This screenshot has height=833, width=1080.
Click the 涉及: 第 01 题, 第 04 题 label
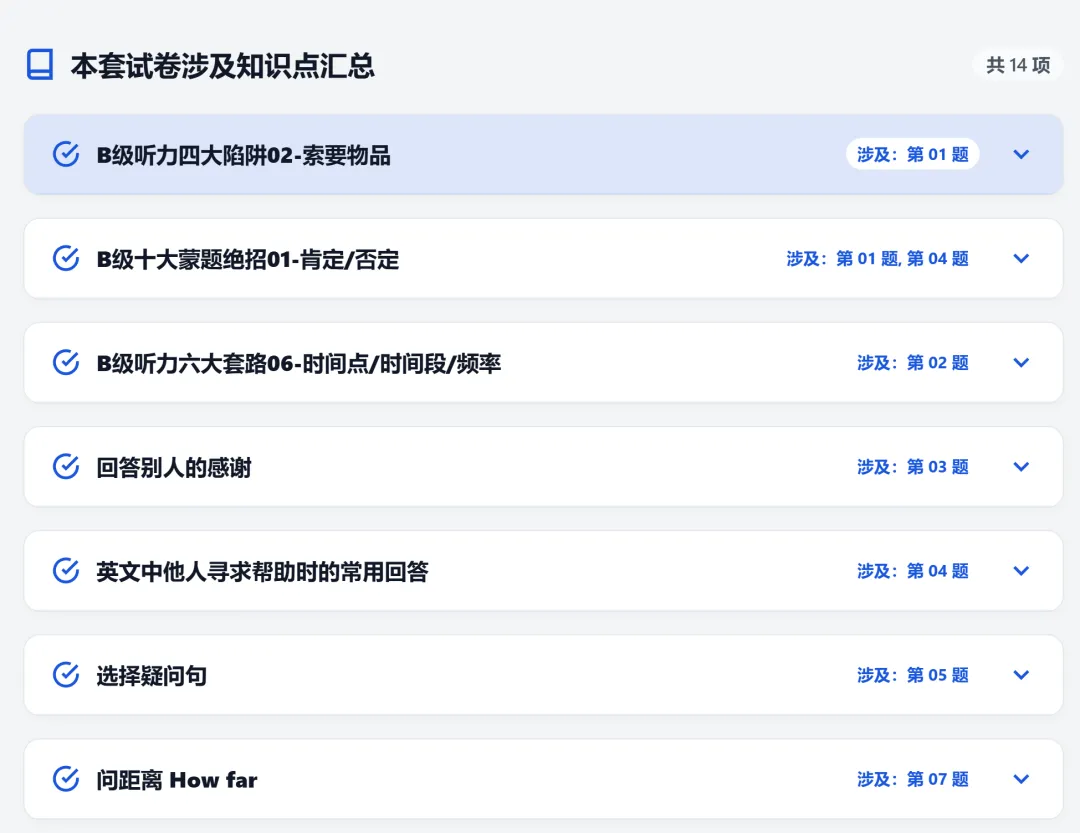[878, 258]
